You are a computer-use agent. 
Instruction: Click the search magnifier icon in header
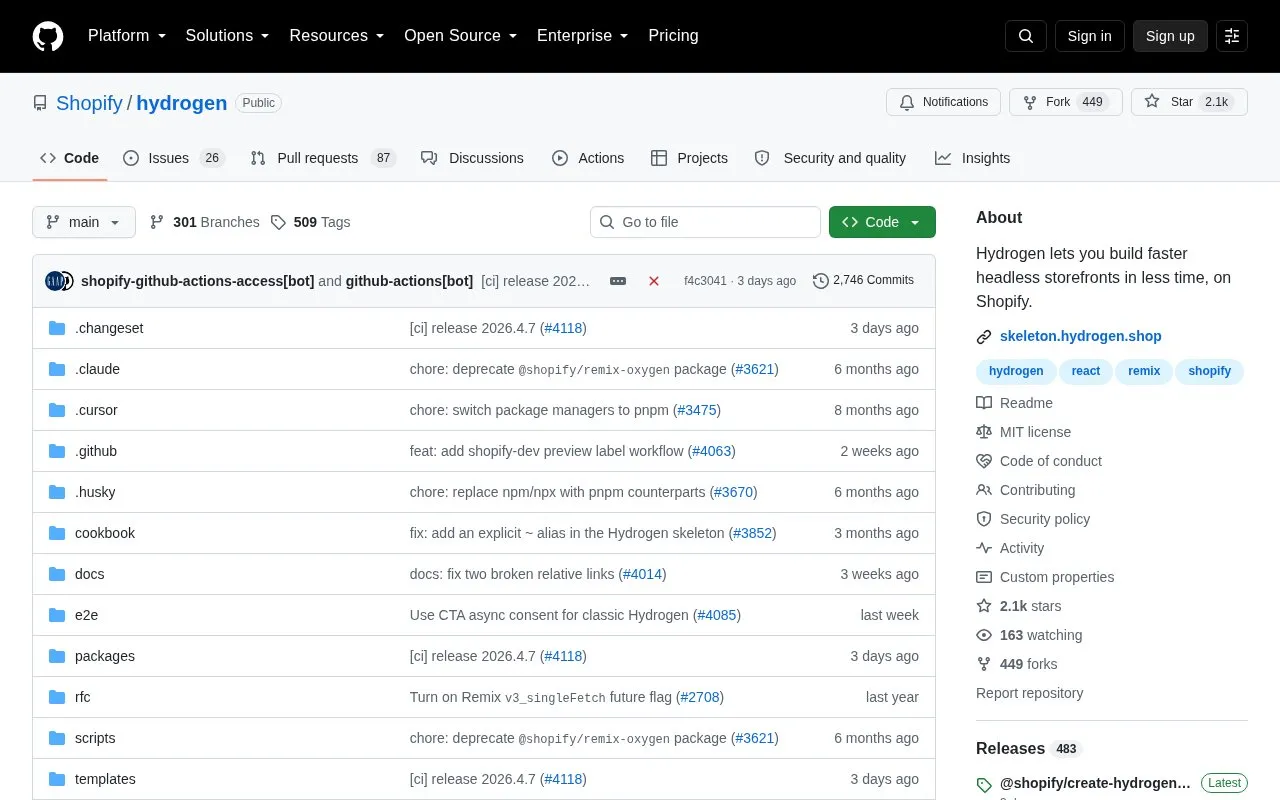(x=1026, y=36)
